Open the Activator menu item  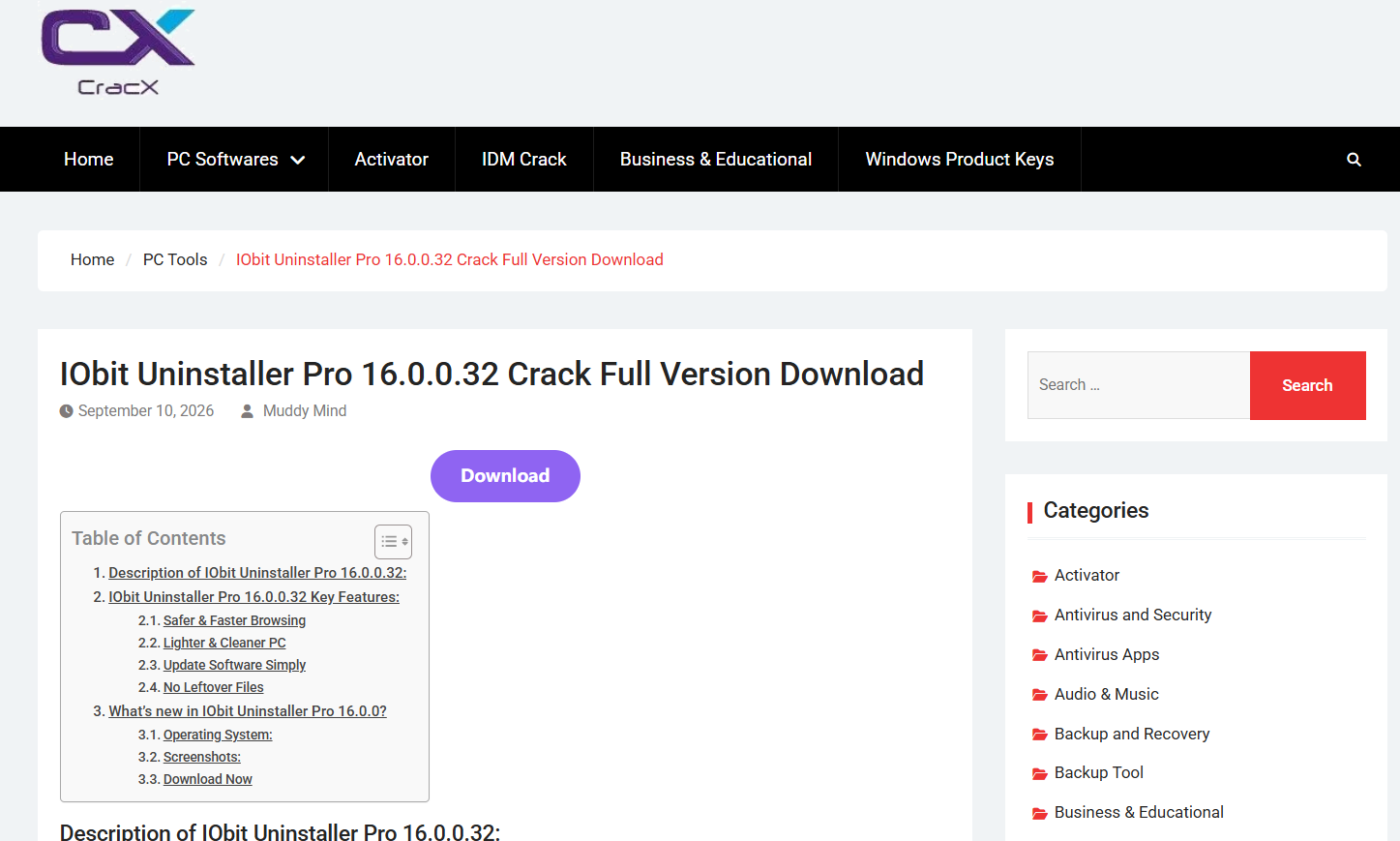point(392,160)
